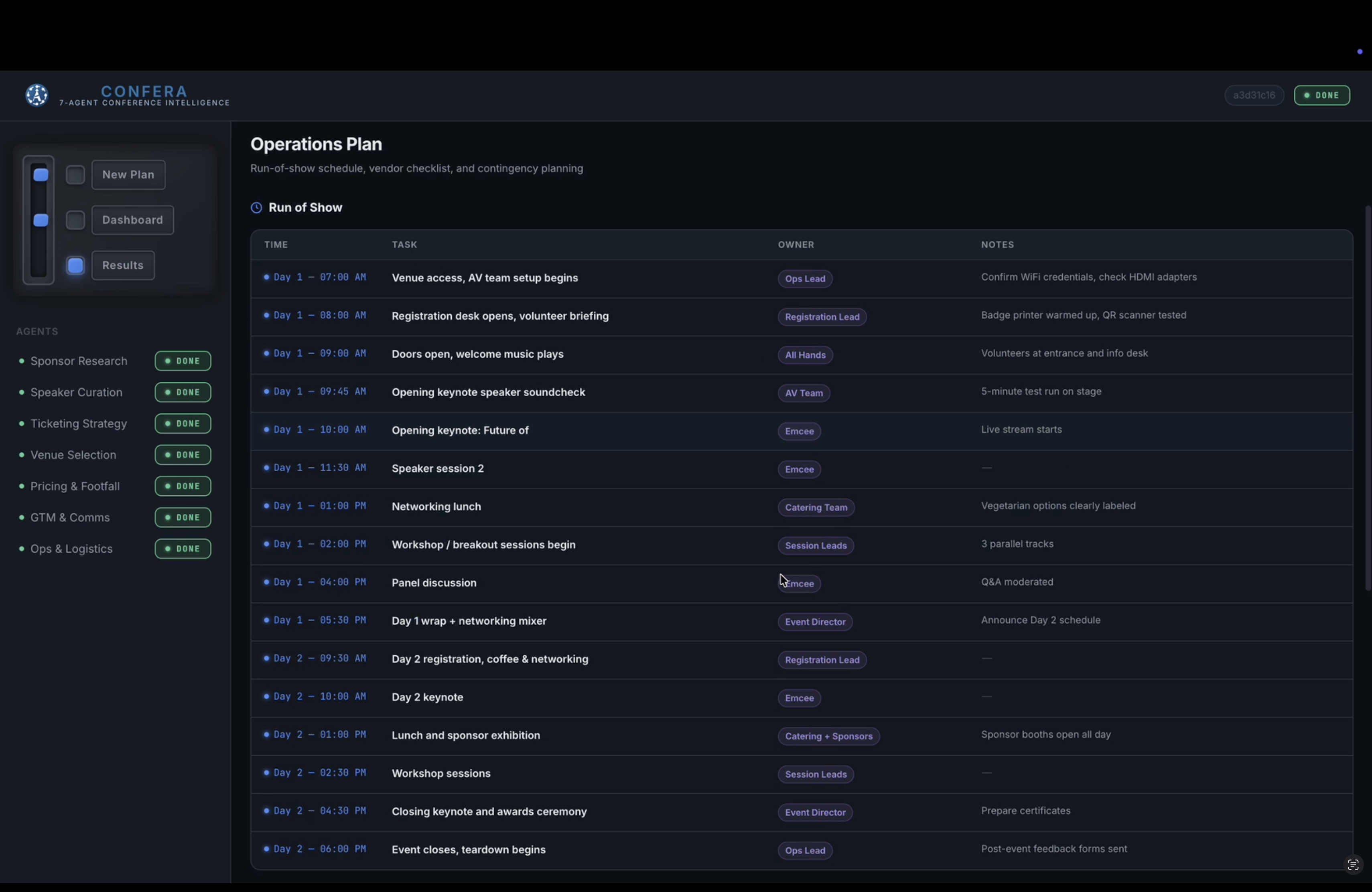Toggle the Results checkbox
Viewport: 1372px width, 892px height.
coord(75,266)
